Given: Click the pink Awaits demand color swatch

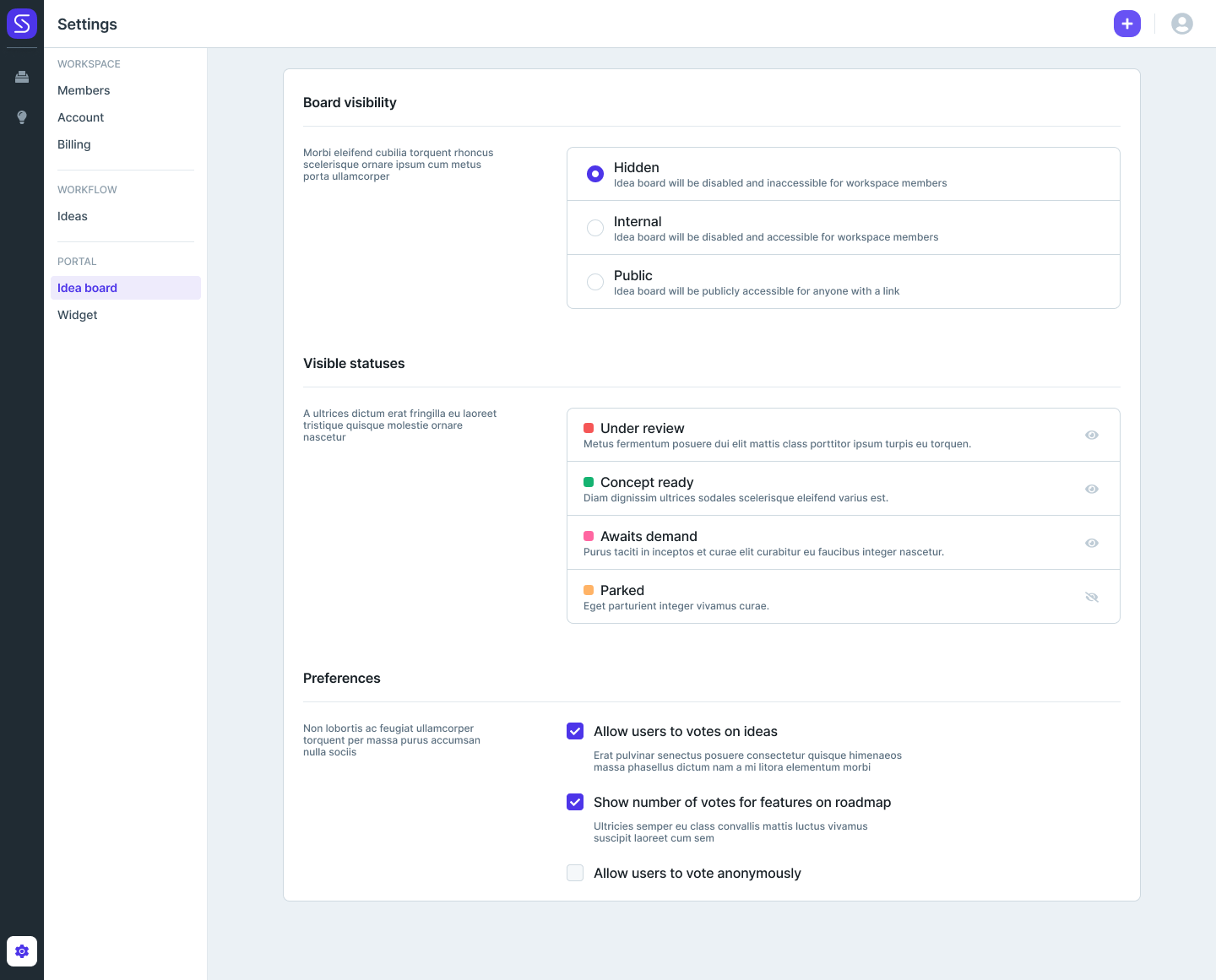Looking at the screenshot, I should (589, 536).
